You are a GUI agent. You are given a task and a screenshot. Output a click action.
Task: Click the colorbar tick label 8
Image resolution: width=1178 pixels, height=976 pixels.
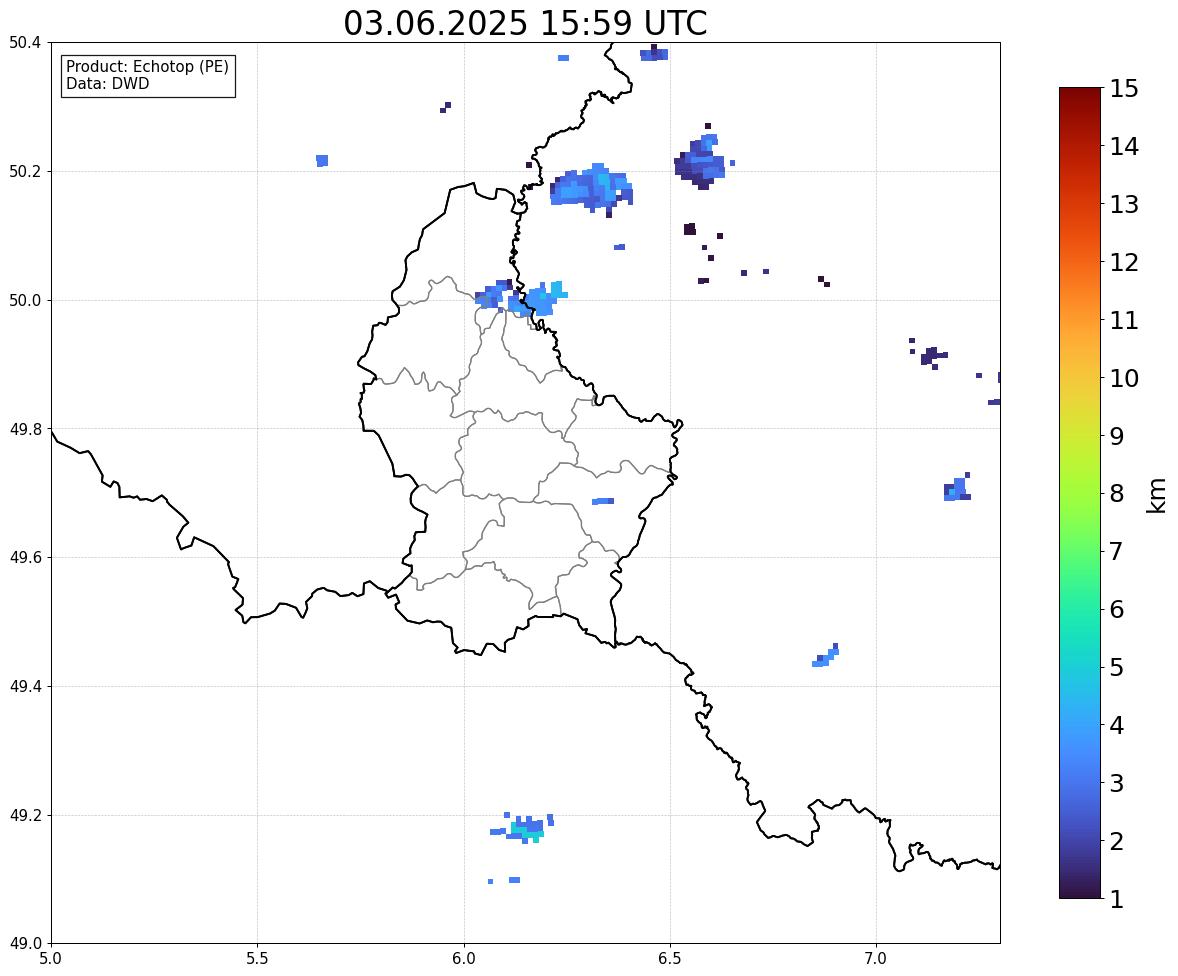coord(1116,494)
